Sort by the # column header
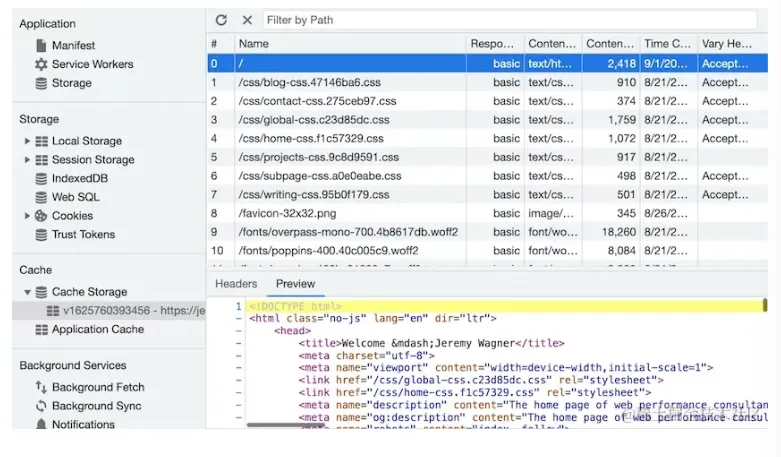 click(221, 44)
